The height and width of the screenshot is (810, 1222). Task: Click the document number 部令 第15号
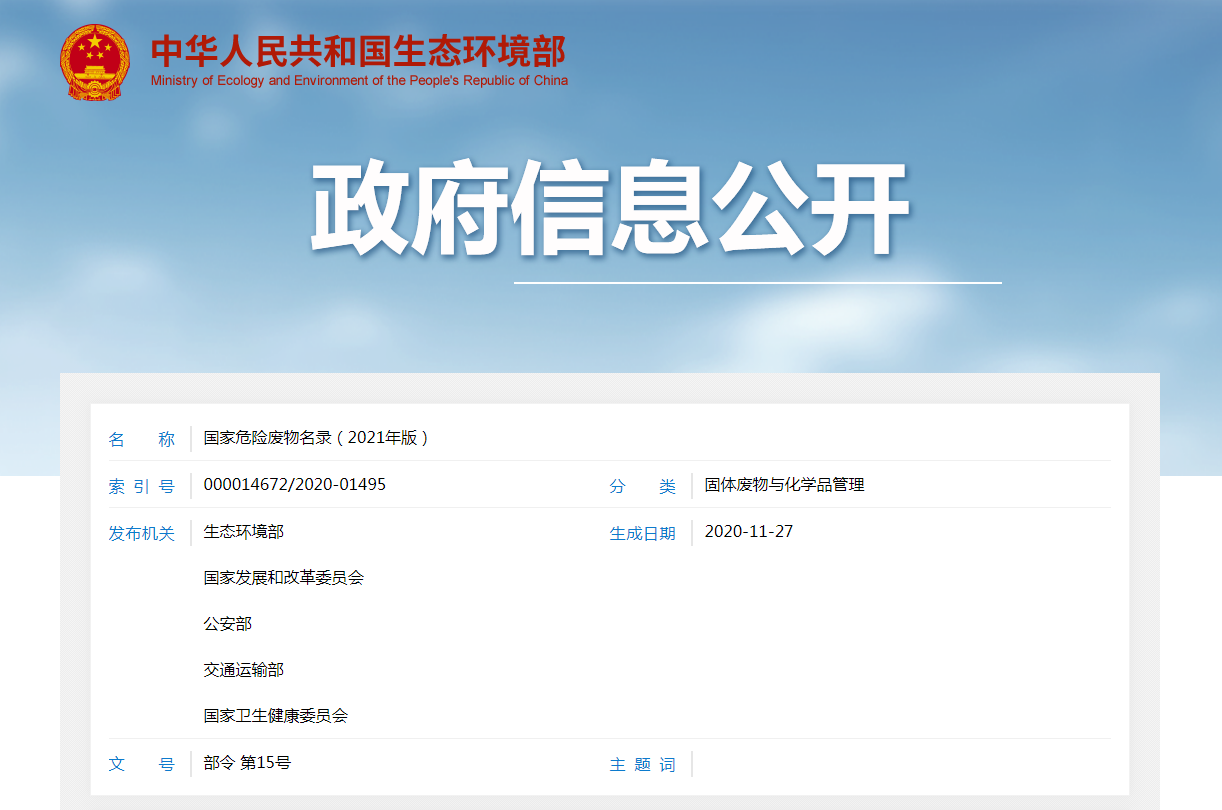247,763
